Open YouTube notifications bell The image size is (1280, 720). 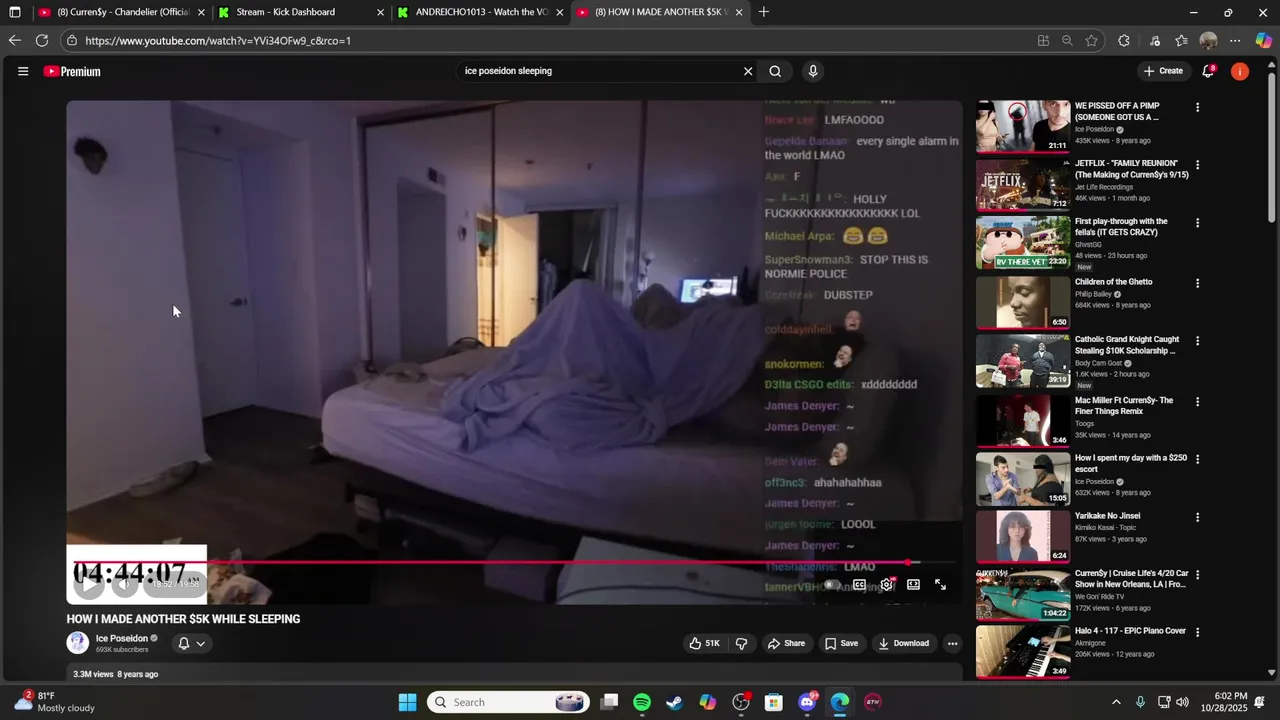pyautogui.click(x=1208, y=71)
